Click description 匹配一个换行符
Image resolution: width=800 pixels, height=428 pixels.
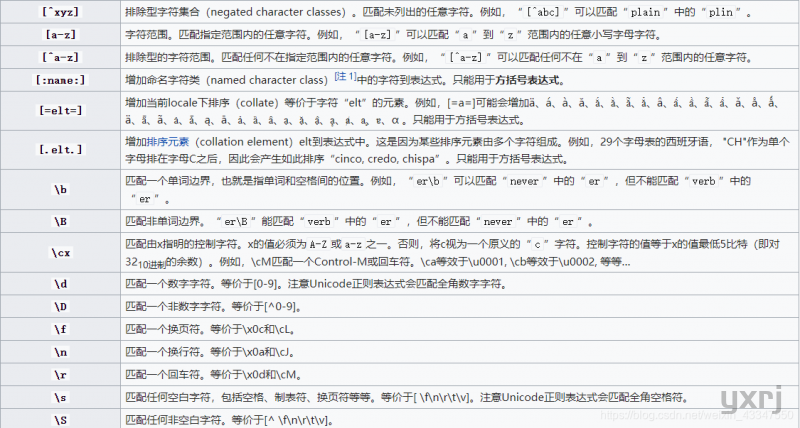coord(211,352)
